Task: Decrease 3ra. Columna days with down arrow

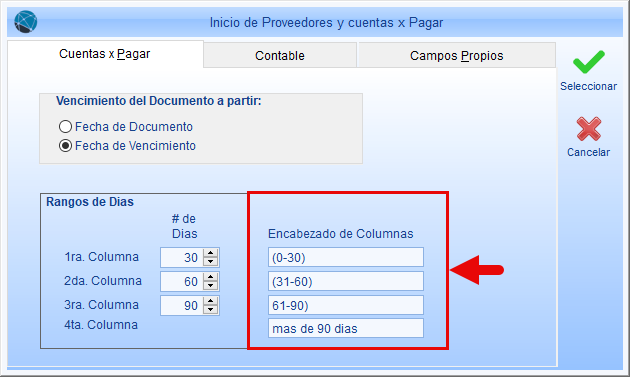Action: pyautogui.click(x=211, y=309)
